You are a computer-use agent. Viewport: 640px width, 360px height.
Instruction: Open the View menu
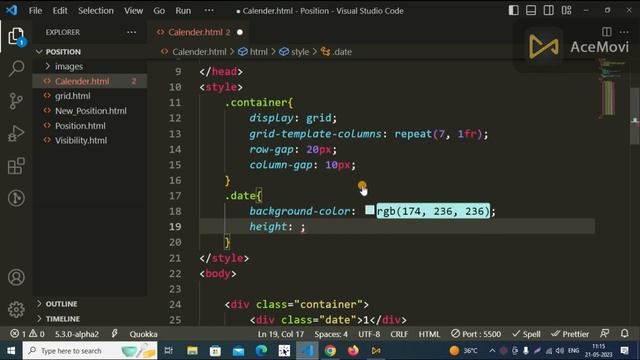coord(133,11)
